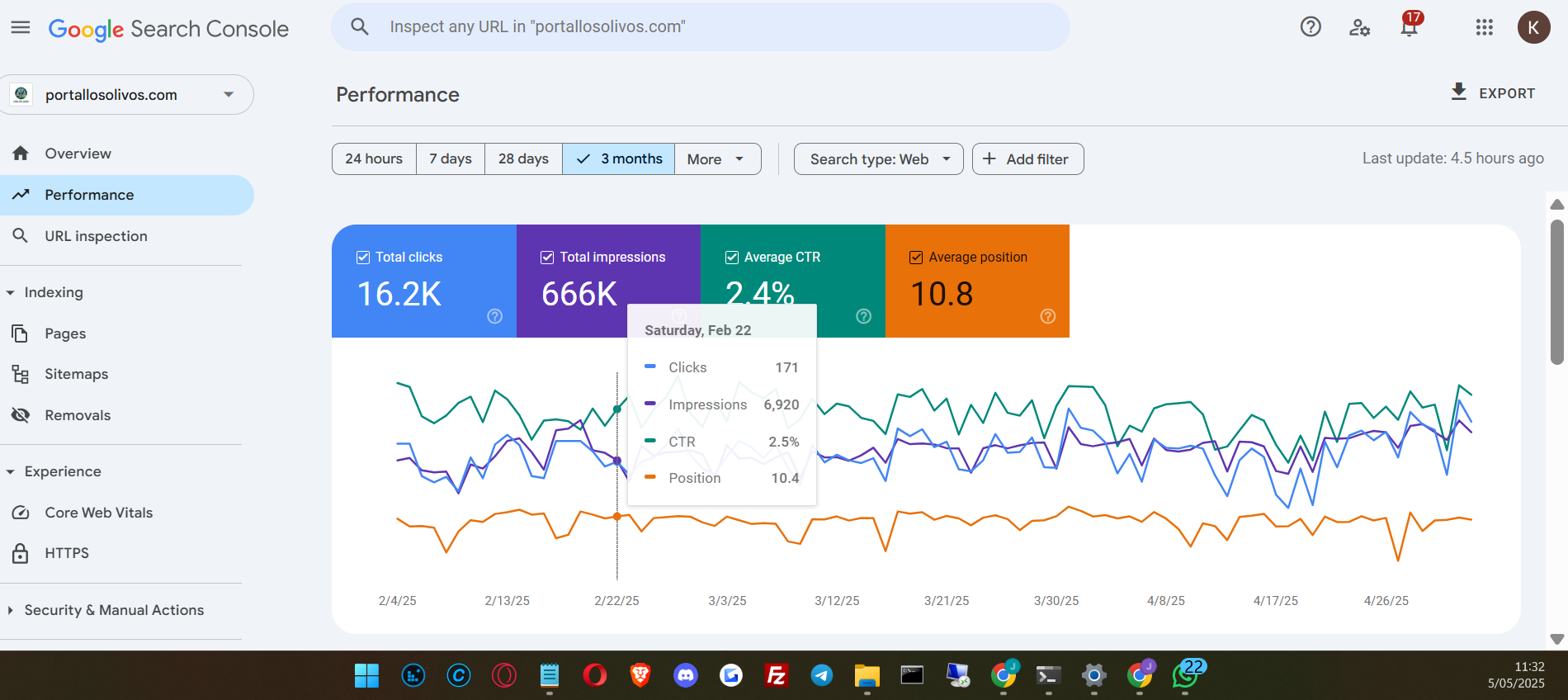Open URL inspection in sidebar
Image resolution: width=1568 pixels, height=700 pixels.
pos(127,236)
